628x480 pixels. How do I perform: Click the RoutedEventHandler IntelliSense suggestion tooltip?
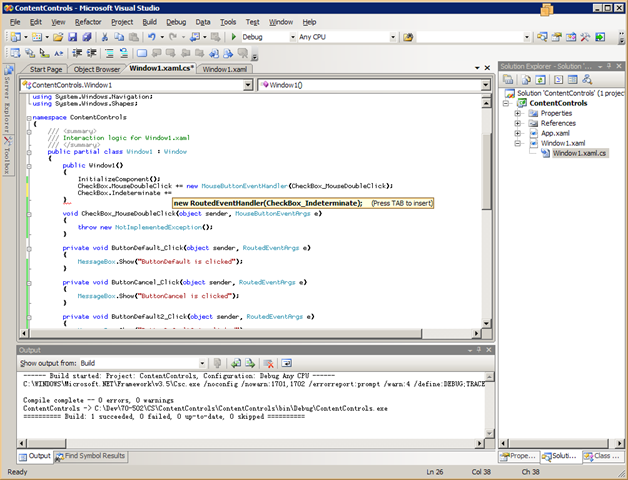303,203
